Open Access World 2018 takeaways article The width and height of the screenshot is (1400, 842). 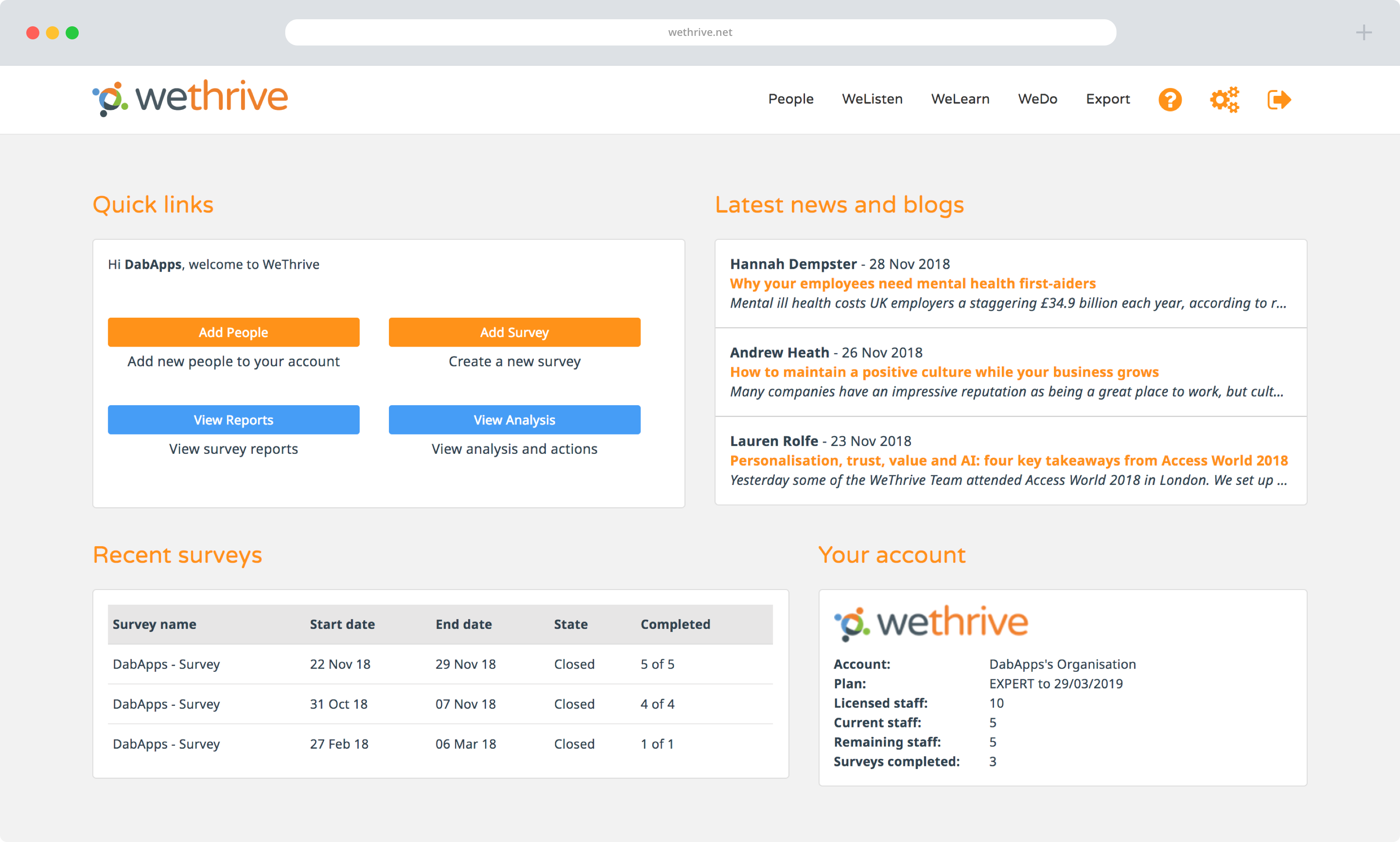click(1009, 460)
